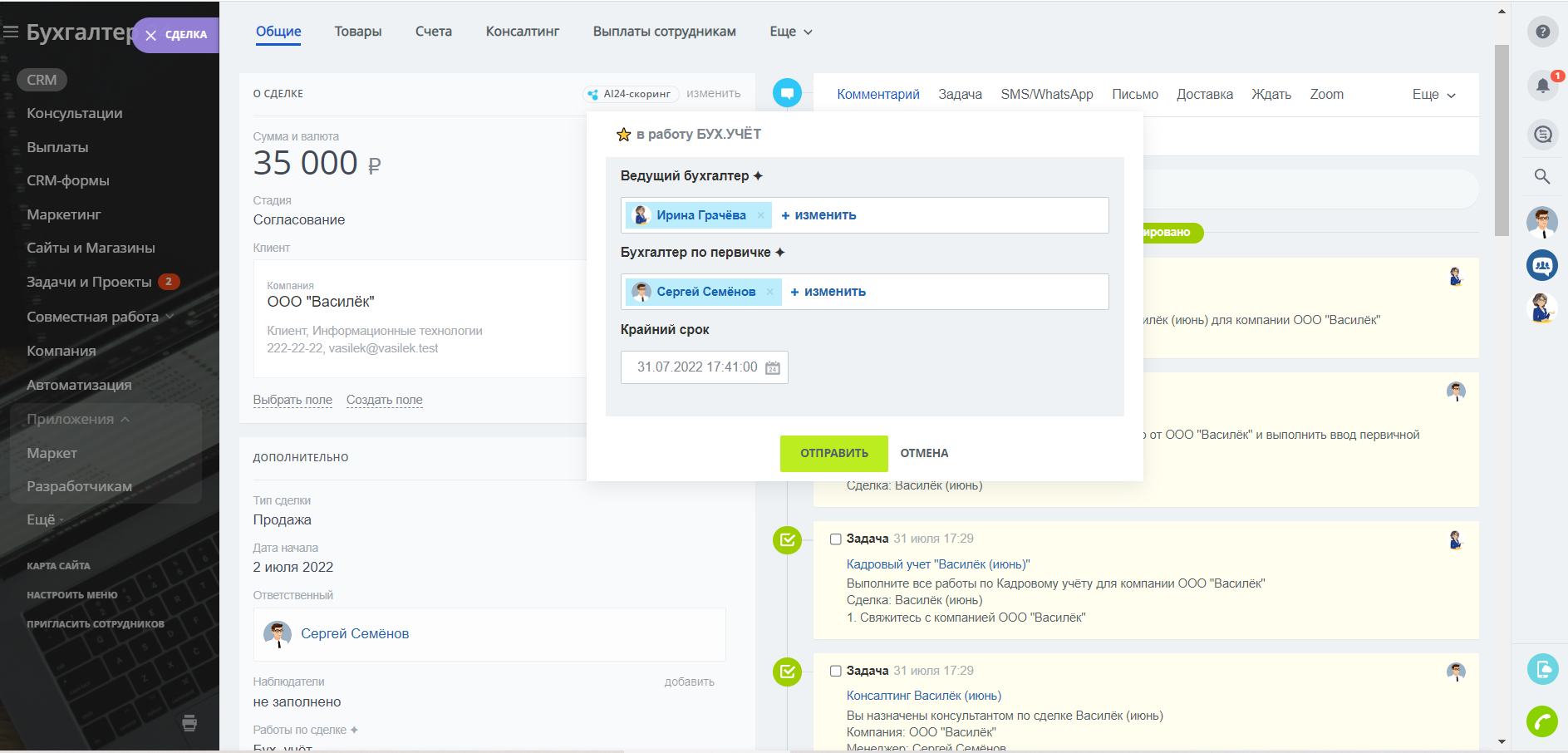Expand the Ещё item in left menu
Viewport: 1568px width, 753px height.
[x=45, y=519]
